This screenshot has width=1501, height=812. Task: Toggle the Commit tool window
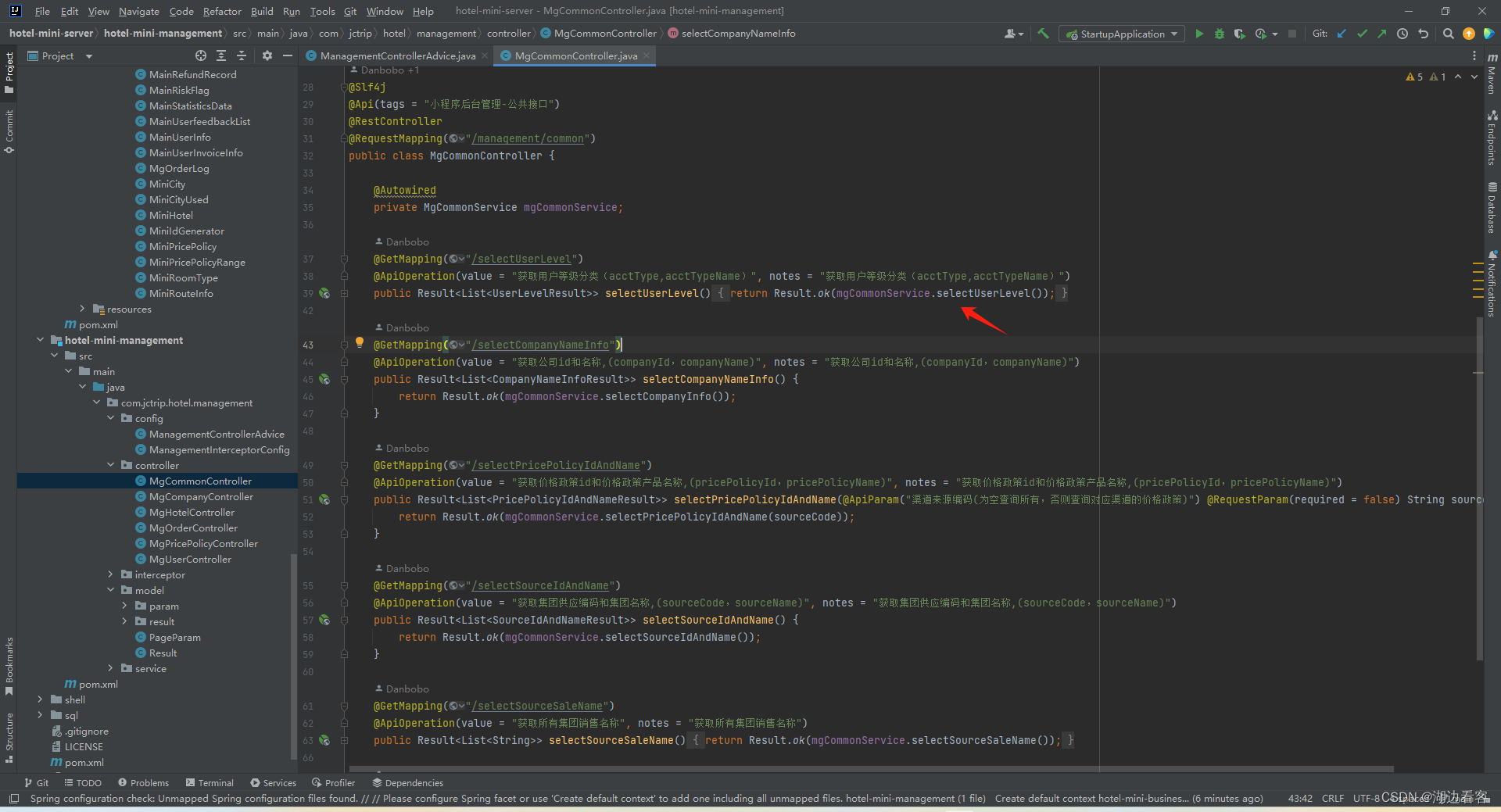(x=9, y=131)
